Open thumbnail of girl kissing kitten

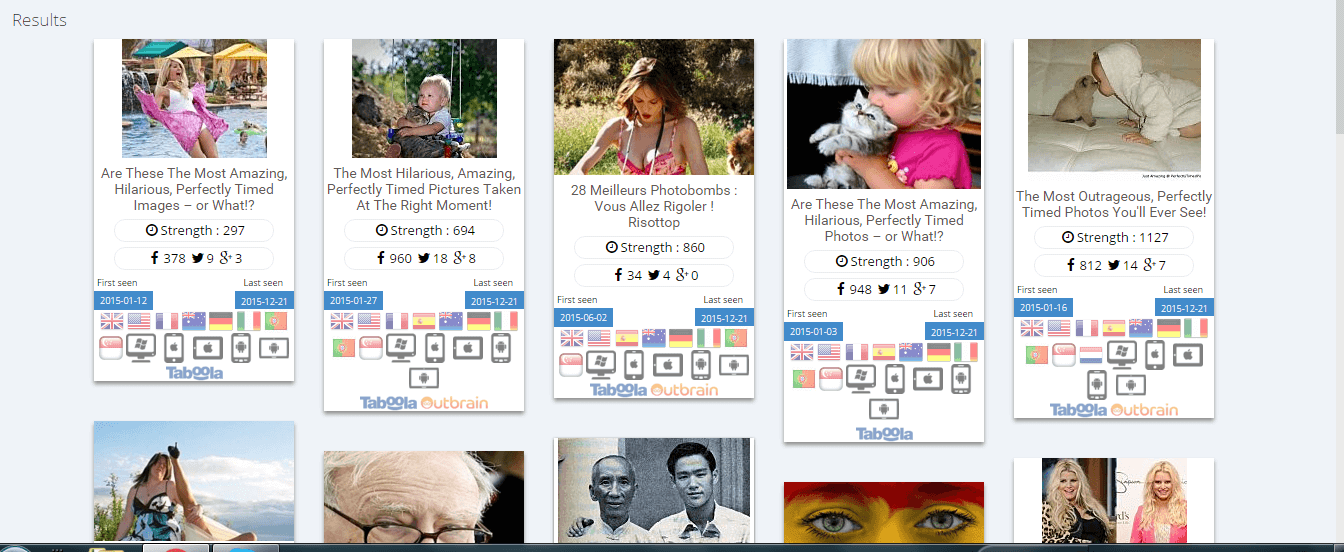[x=884, y=114]
